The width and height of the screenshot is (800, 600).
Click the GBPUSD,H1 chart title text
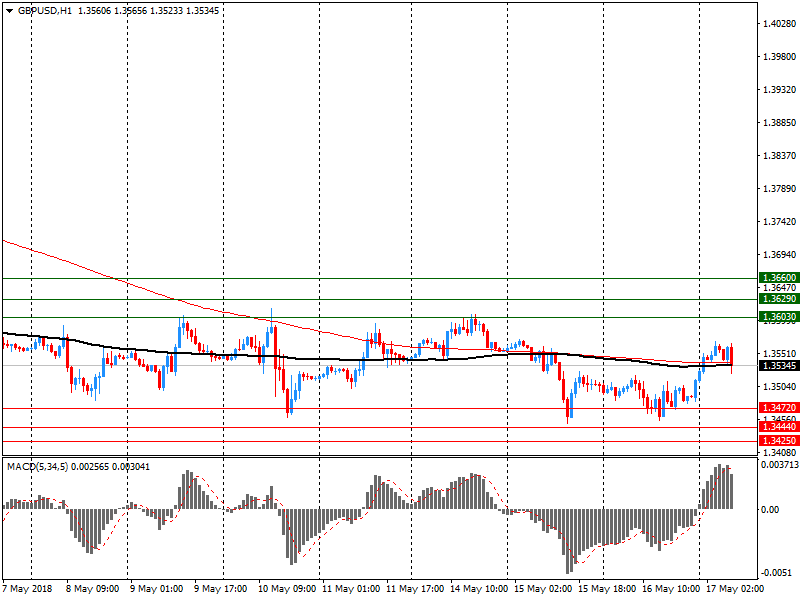44,10
